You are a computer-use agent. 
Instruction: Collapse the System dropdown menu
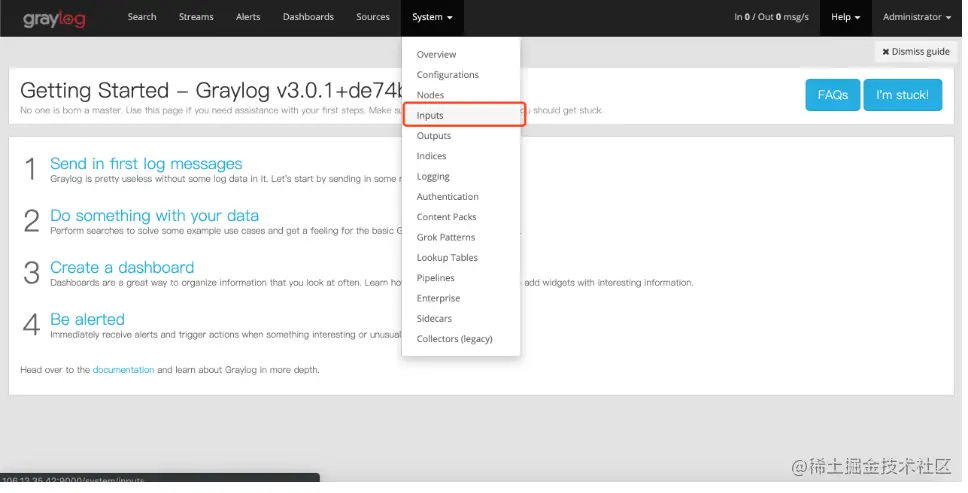coord(432,17)
